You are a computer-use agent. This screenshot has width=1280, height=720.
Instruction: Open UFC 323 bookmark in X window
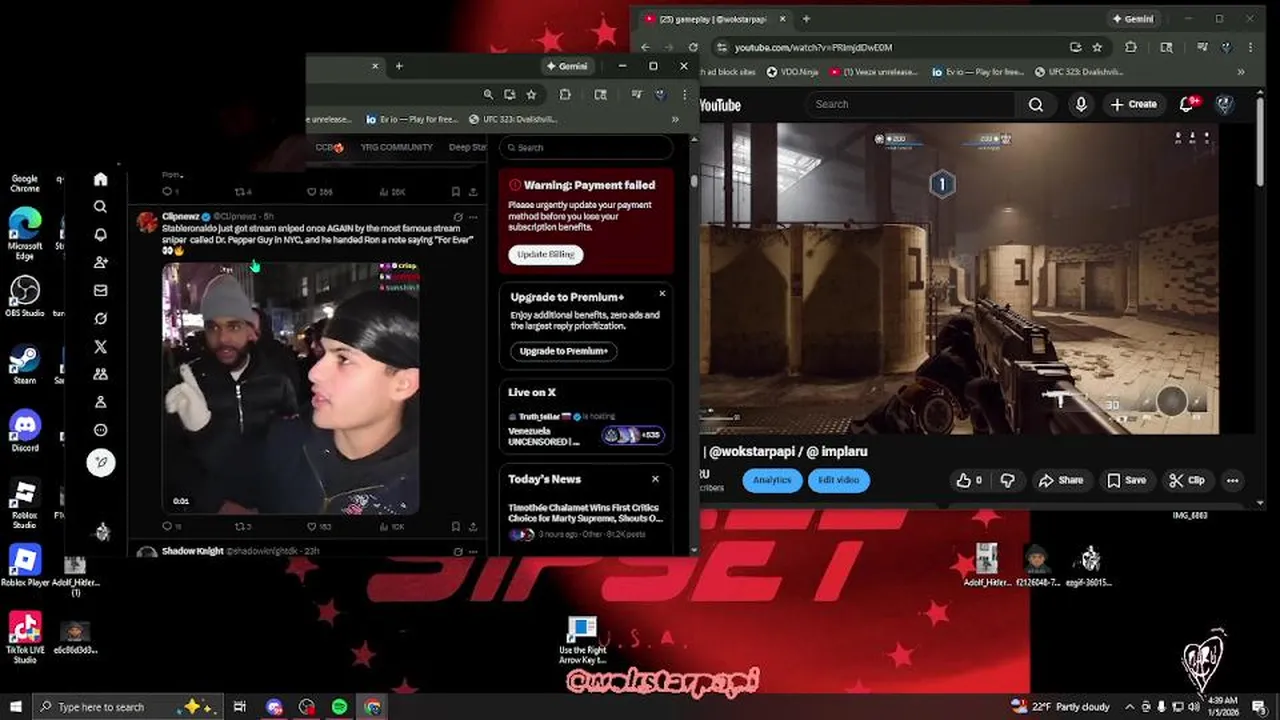click(513, 119)
